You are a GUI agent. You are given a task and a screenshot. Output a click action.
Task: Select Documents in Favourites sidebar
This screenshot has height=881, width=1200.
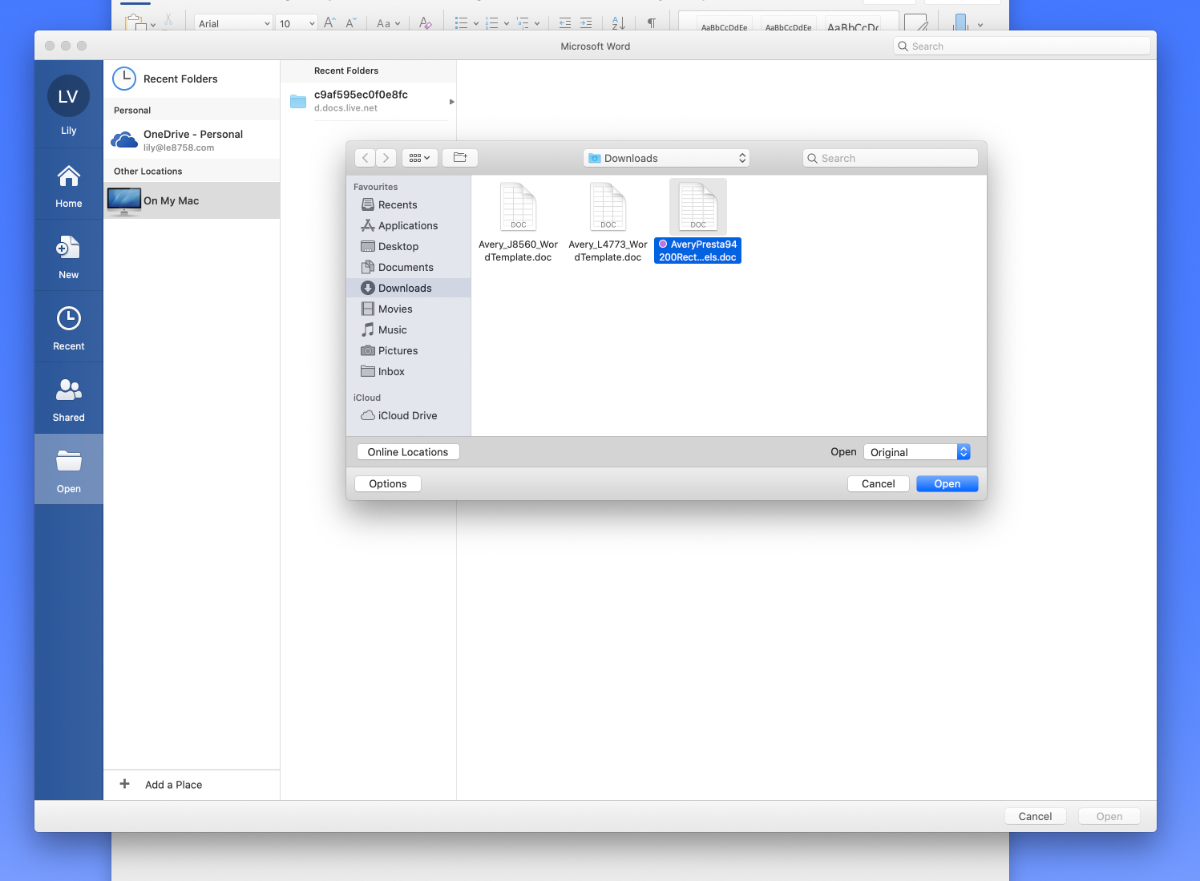pyautogui.click(x=405, y=267)
